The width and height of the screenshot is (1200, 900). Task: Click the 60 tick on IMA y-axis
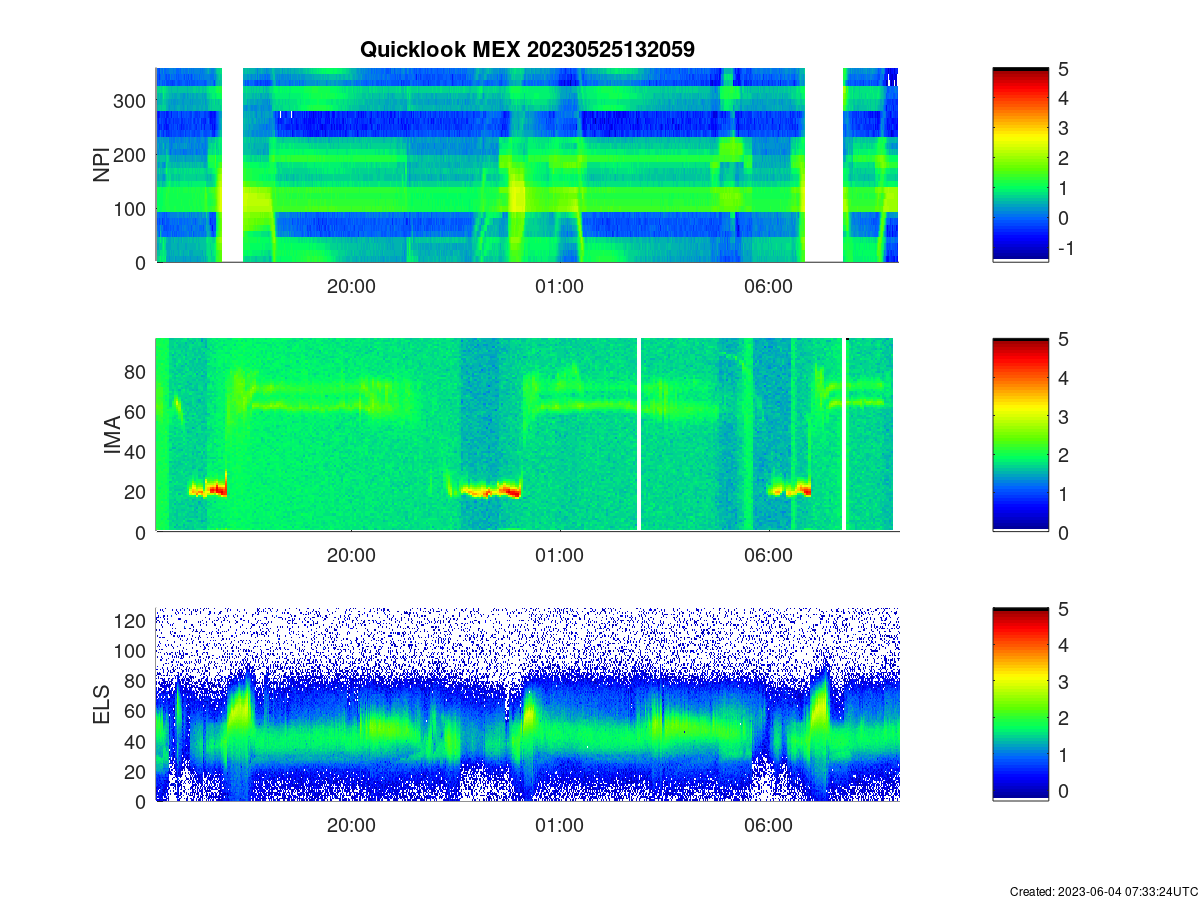click(x=136, y=412)
